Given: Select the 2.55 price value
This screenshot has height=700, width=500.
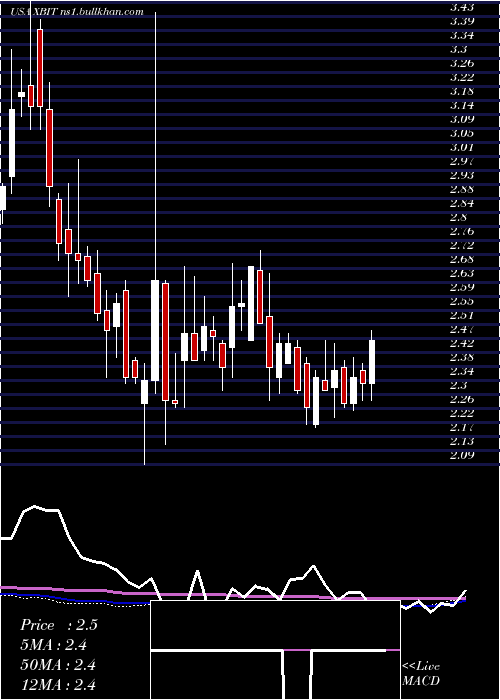Looking at the screenshot, I should pyautogui.click(x=462, y=301).
